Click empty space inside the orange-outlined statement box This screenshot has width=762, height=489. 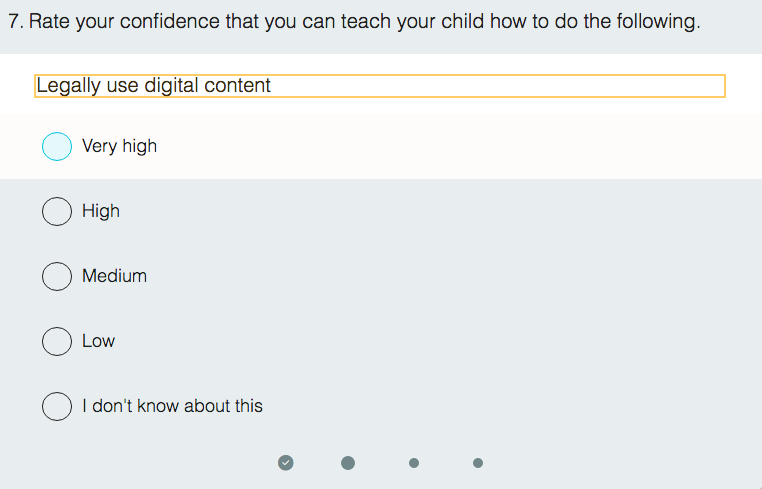(500, 86)
